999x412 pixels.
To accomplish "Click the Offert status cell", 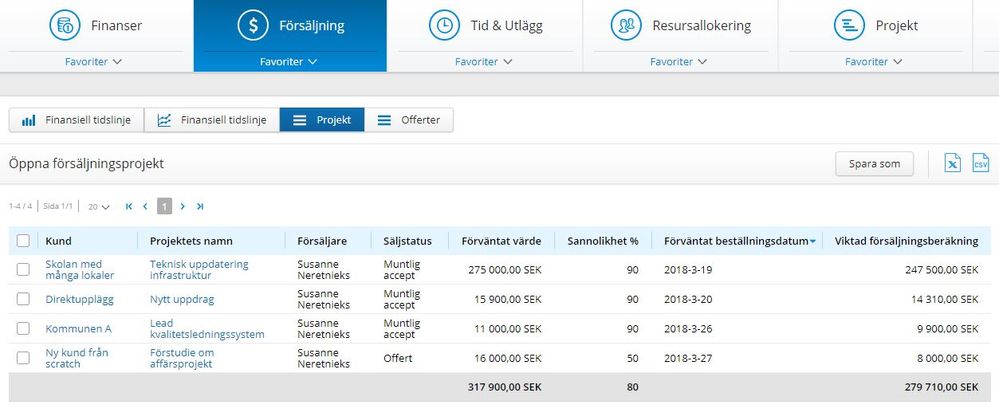I will 398,358.
